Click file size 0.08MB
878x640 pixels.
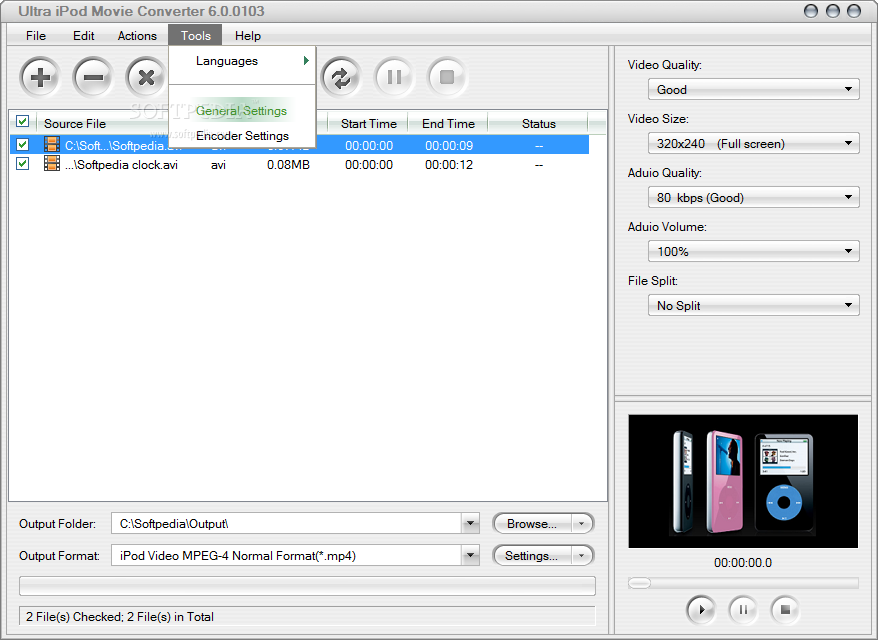pyautogui.click(x=288, y=165)
